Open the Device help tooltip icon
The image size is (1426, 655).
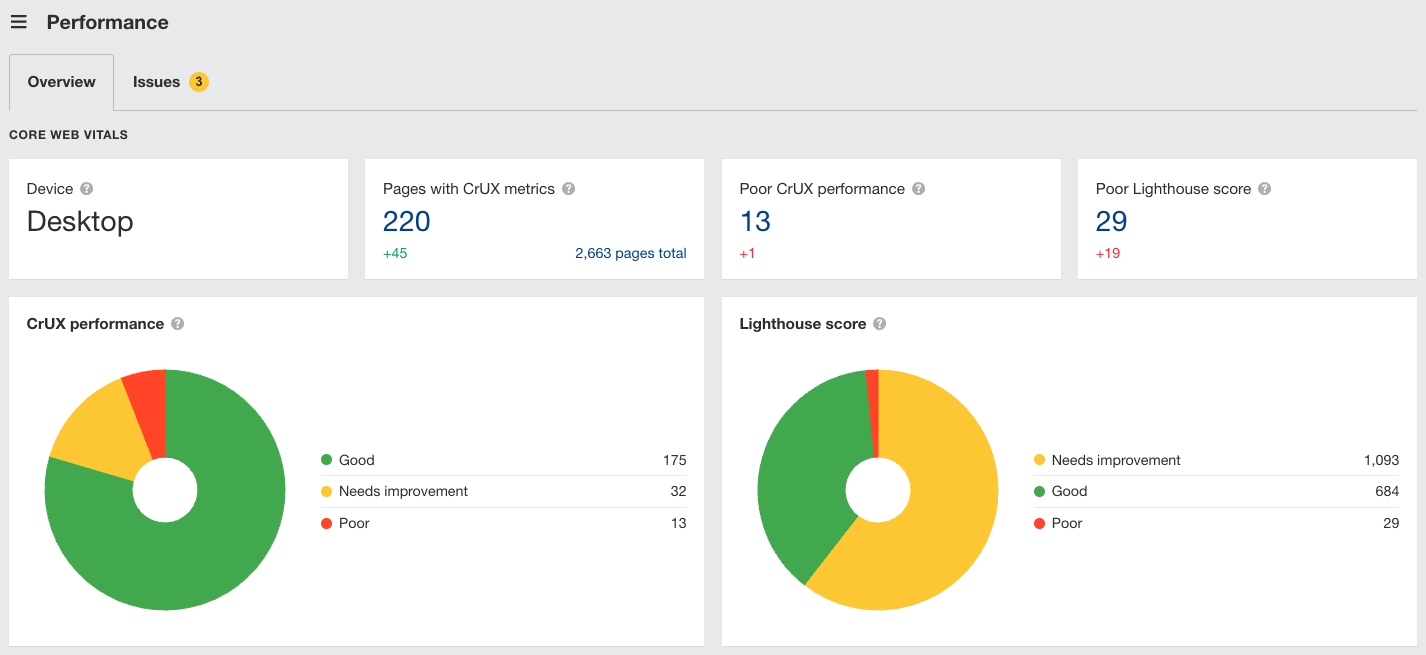87,188
